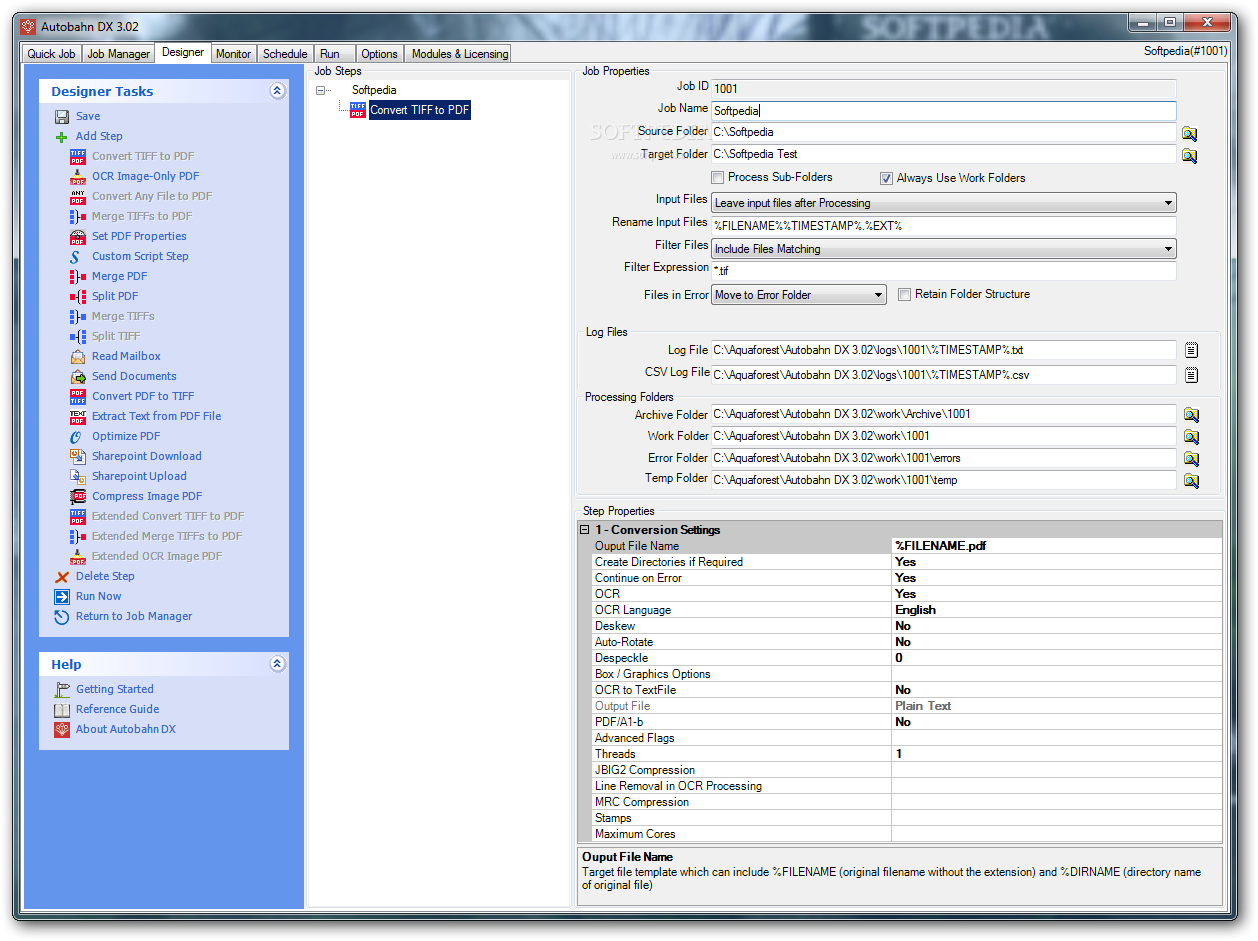Click the Filter Expression field
This screenshot has height=941, width=1258.
tap(943, 271)
